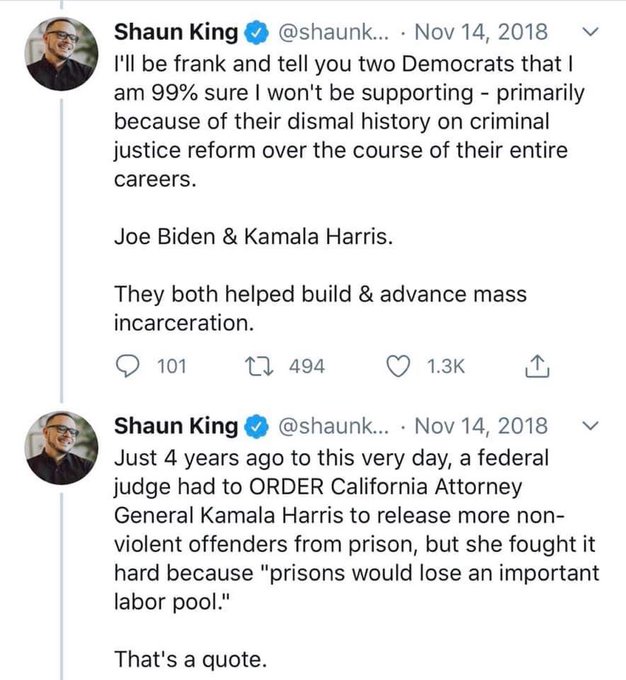Open Shaun King's name on the second tweet
The image size is (626, 680).
pyautogui.click(x=176, y=426)
